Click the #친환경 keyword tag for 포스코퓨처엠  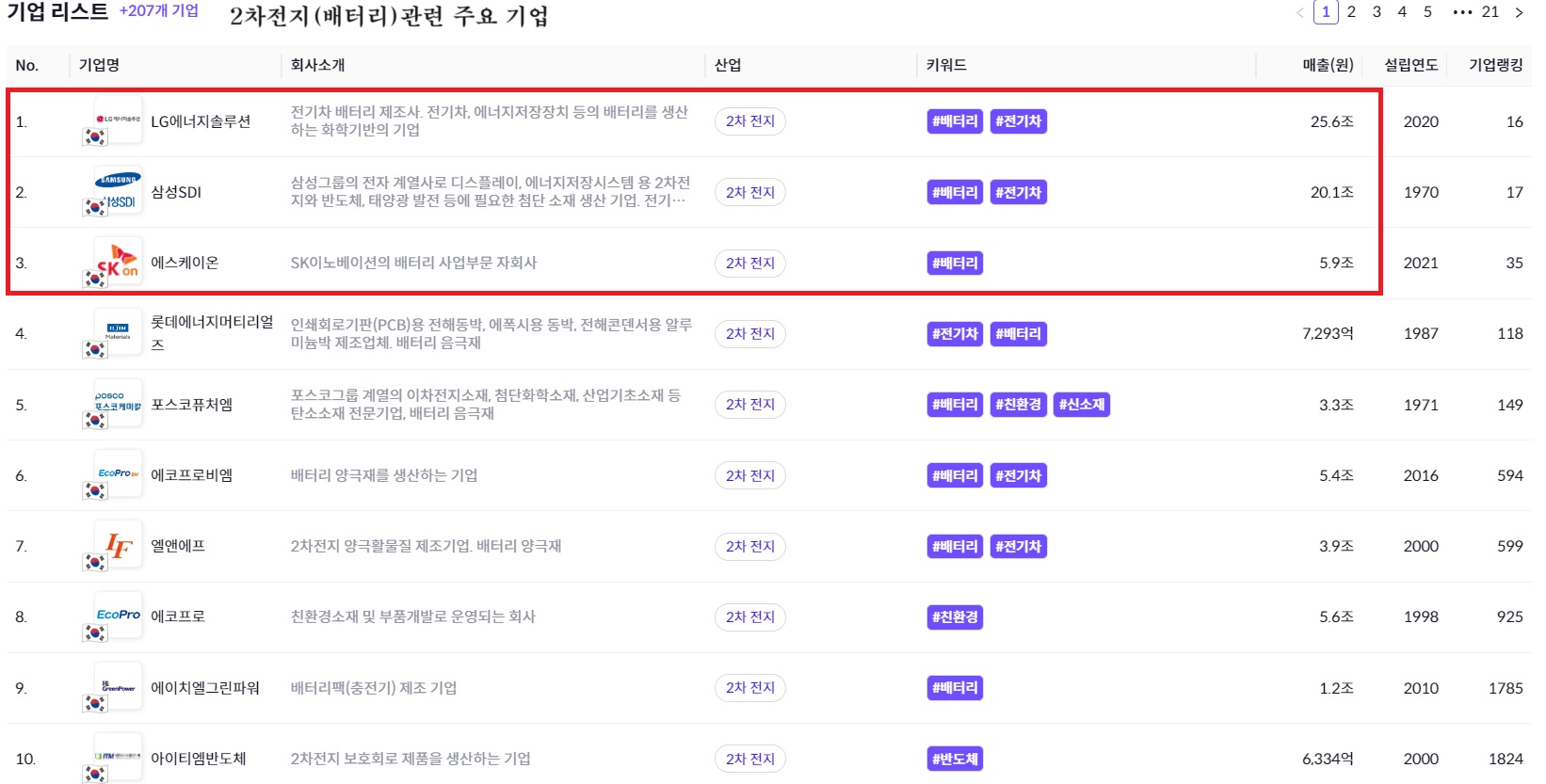[x=1019, y=405]
